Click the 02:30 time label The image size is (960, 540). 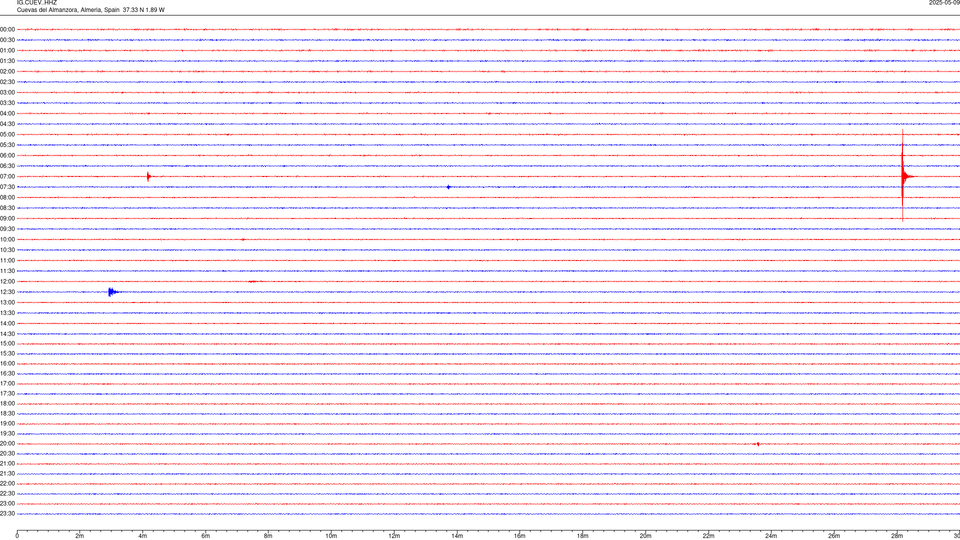tap(7, 82)
